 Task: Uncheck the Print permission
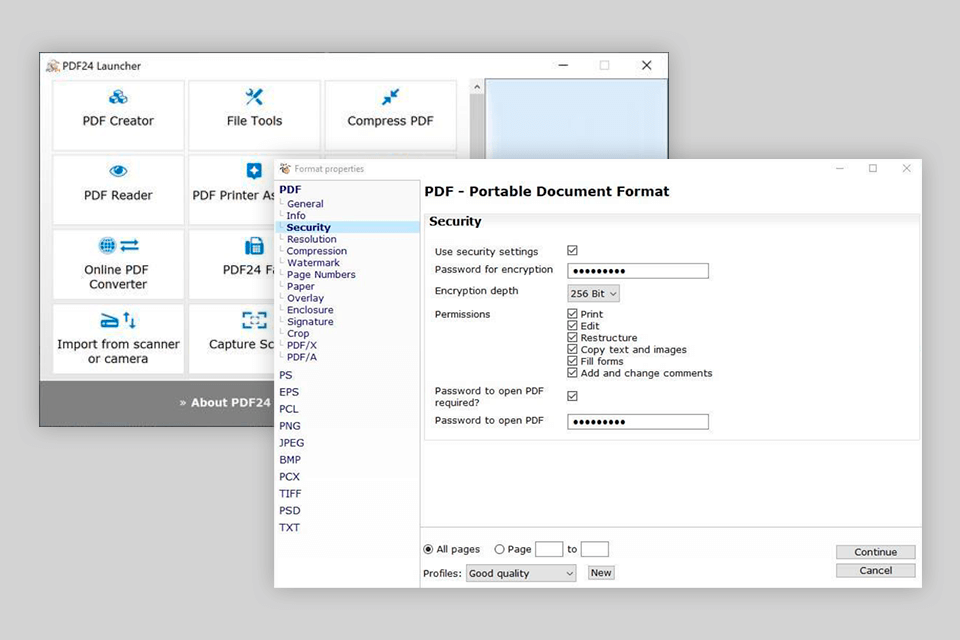[x=572, y=314]
